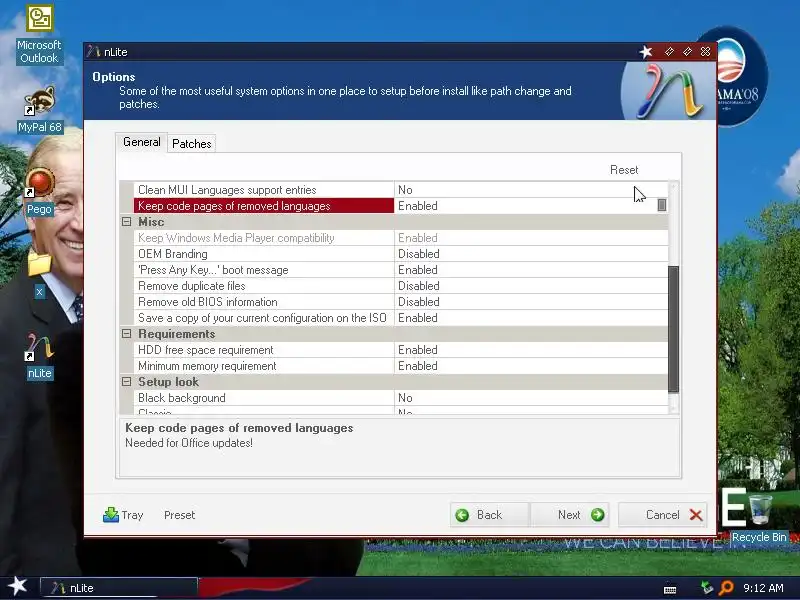Click the red X icon on Cancel
The height and width of the screenshot is (600, 800).
(x=696, y=515)
